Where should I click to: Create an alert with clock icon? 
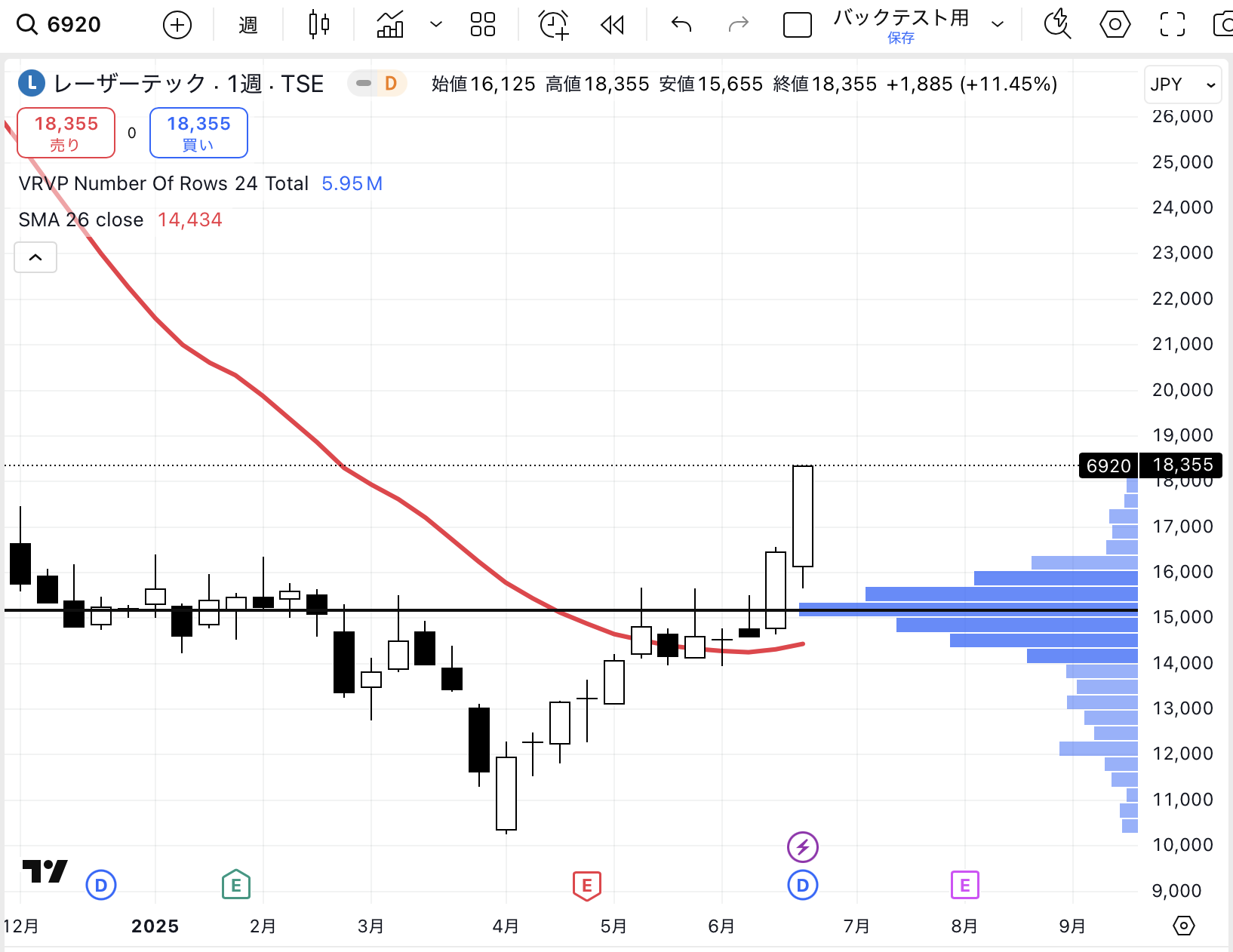tap(554, 25)
